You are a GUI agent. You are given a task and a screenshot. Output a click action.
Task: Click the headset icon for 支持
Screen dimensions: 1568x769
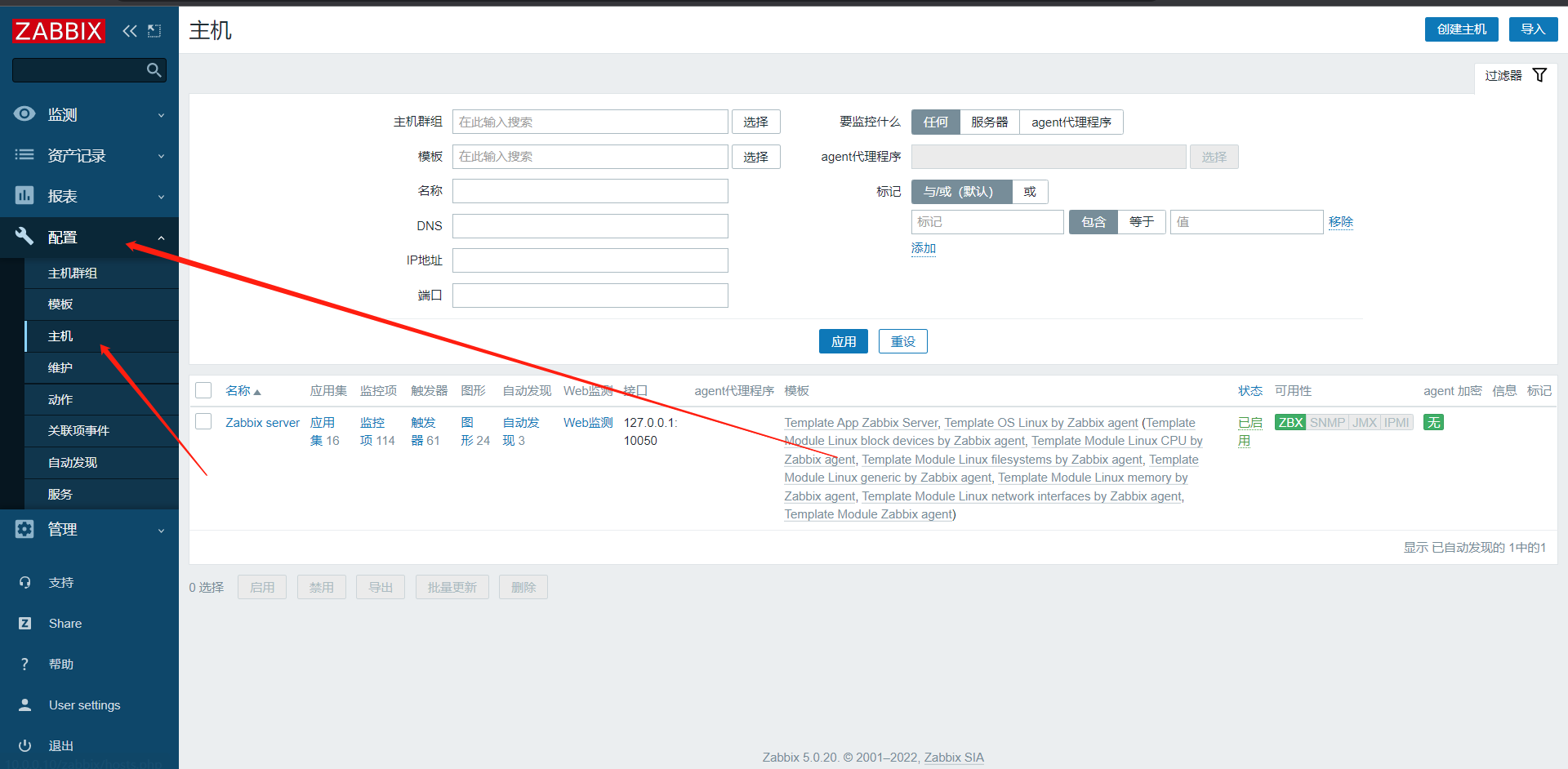click(x=24, y=583)
